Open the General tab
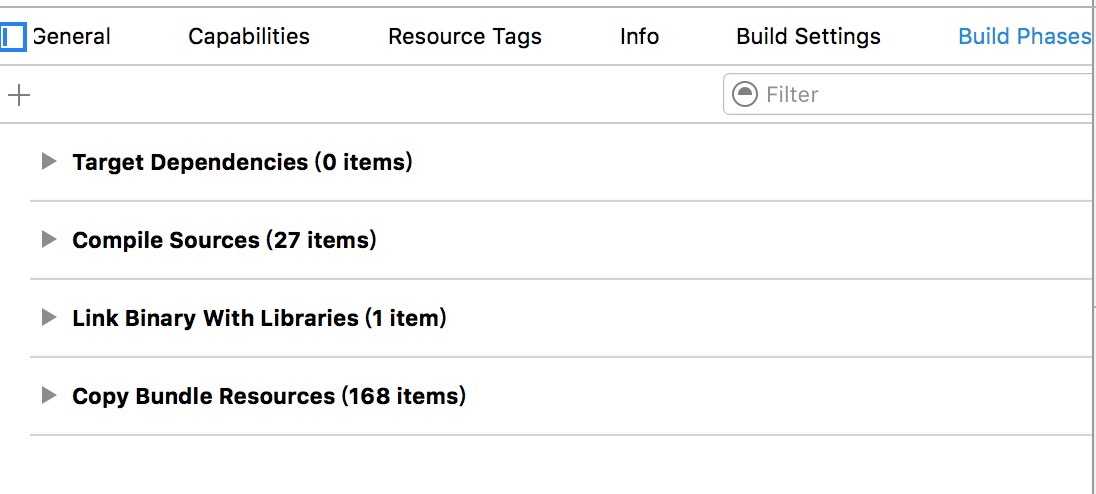 (71, 36)
